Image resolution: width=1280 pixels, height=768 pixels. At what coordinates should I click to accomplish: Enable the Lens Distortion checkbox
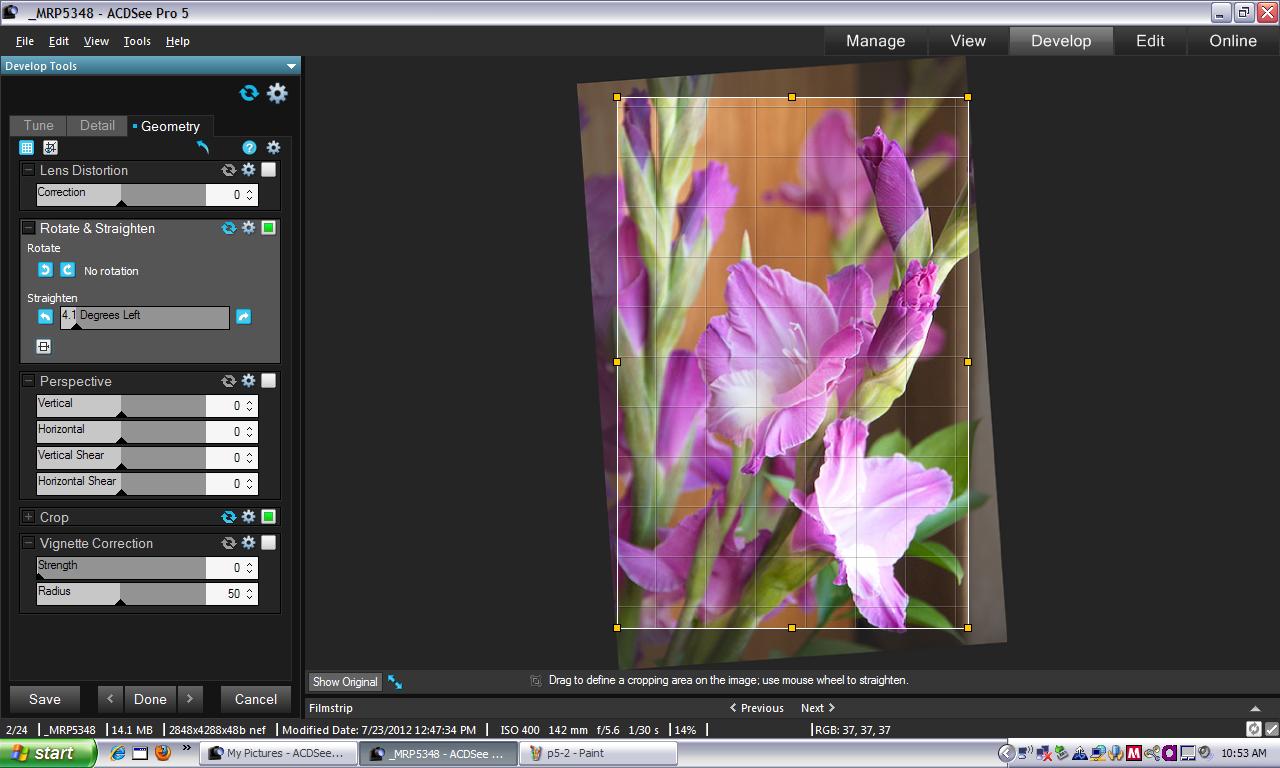268,170
